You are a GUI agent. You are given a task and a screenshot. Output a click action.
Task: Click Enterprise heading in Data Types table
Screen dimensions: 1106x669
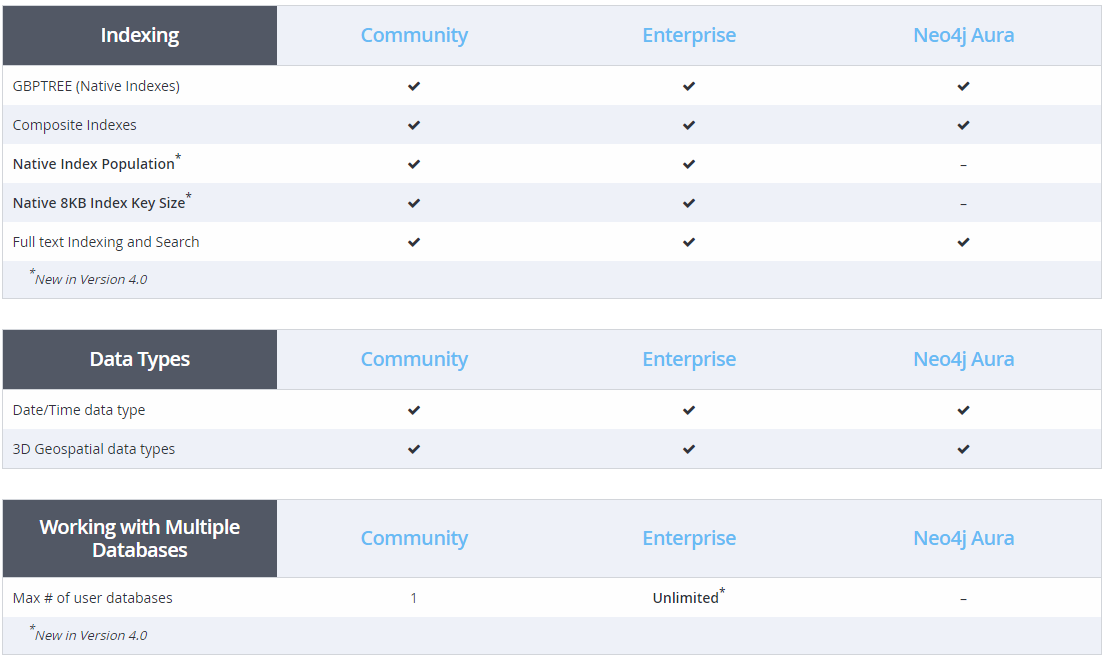point(689,359)
